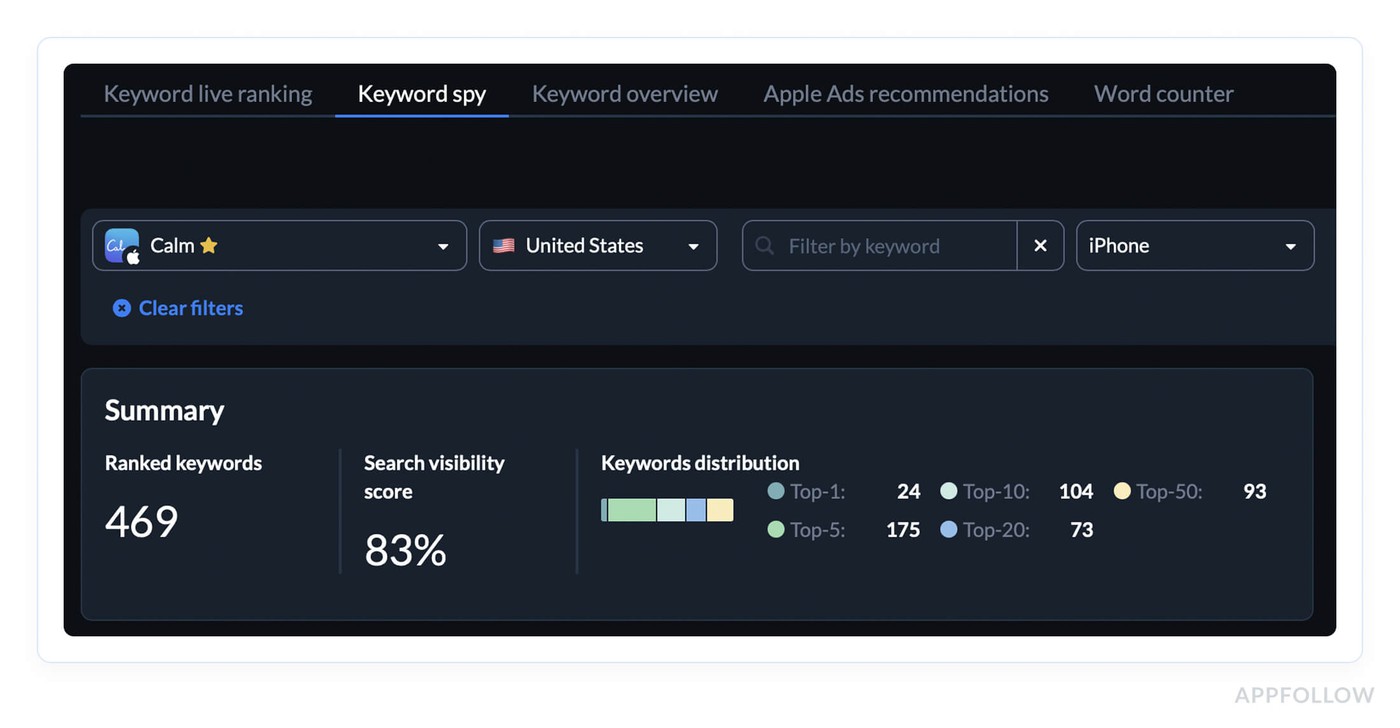Switch to Keyword live ranking tab
Screen dimensions: 1400x728
click(208, 94)
